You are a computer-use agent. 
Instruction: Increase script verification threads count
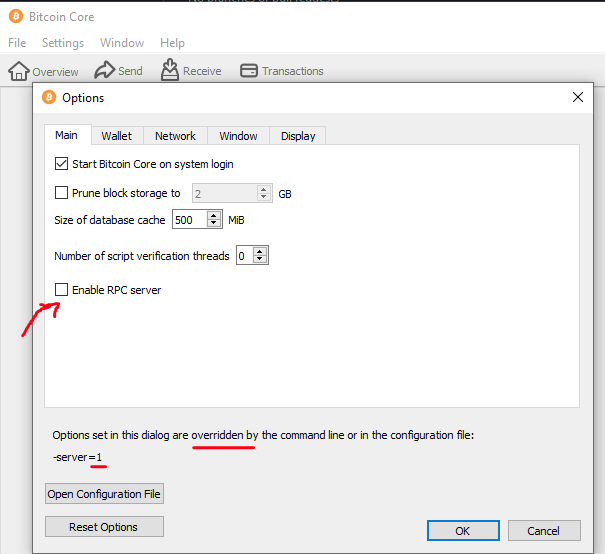pyautogui.click(x=260, y=251)
